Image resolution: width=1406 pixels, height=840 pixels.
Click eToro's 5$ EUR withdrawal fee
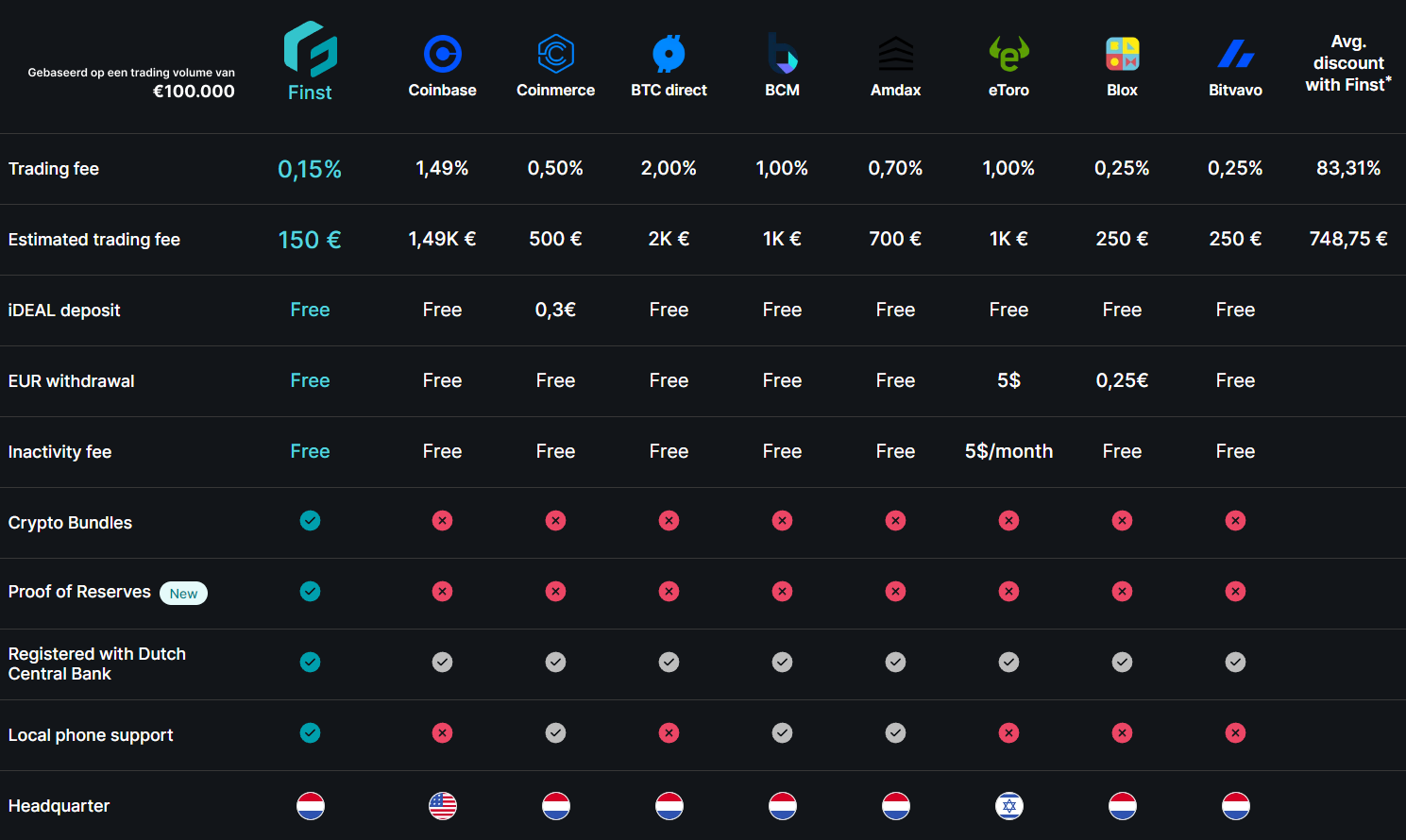pos(1008,380)
